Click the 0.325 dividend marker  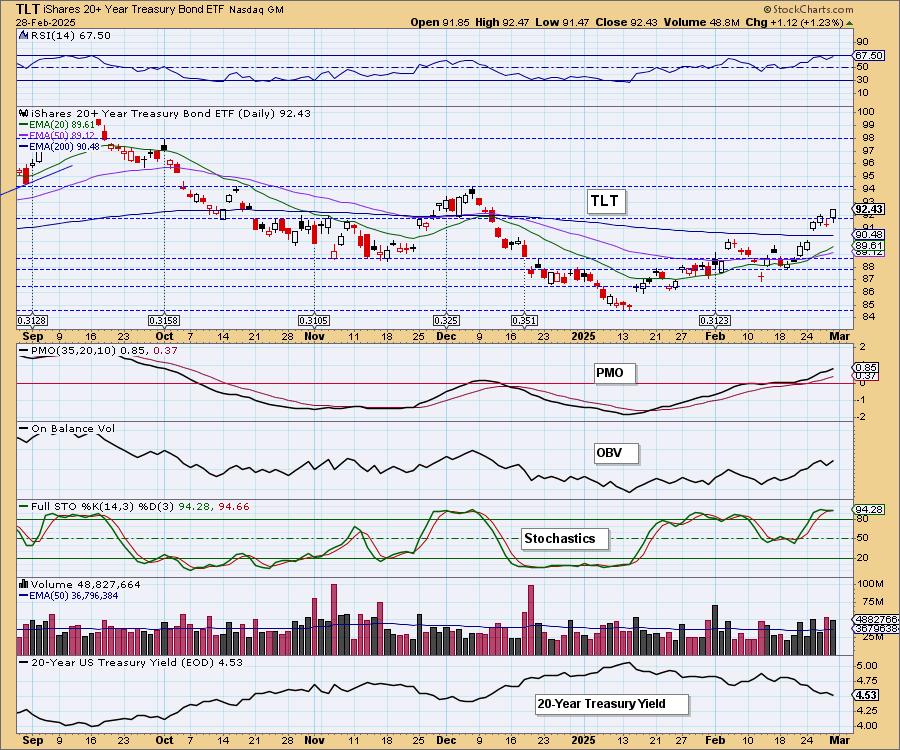coord(446,320)
